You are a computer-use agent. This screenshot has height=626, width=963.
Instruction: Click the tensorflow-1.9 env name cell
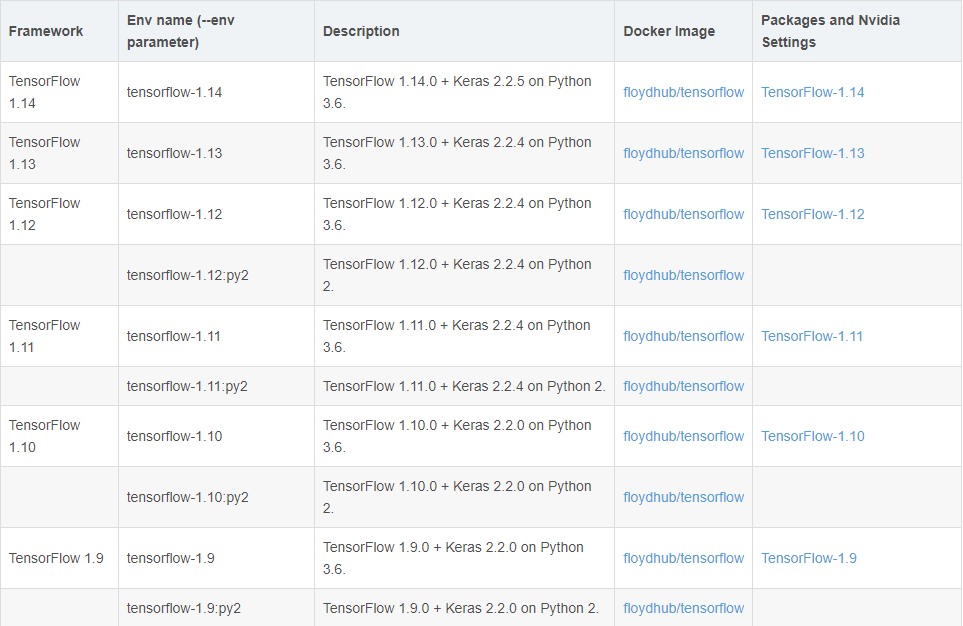click(x=170, y=558)
